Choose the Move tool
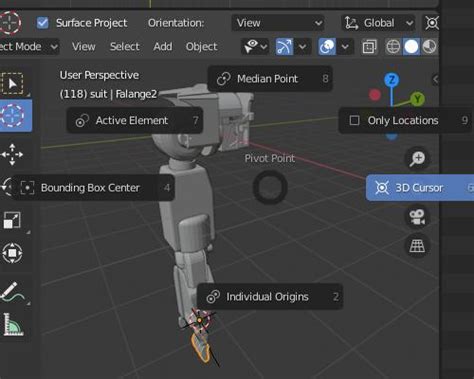474x379 pixels. click(12, 155)
